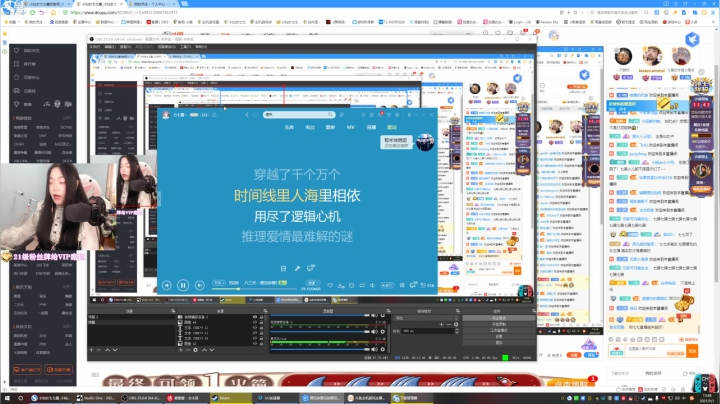
Task: Toggle lock on 视频捕获设备 2 source
Action: point(261,317)
